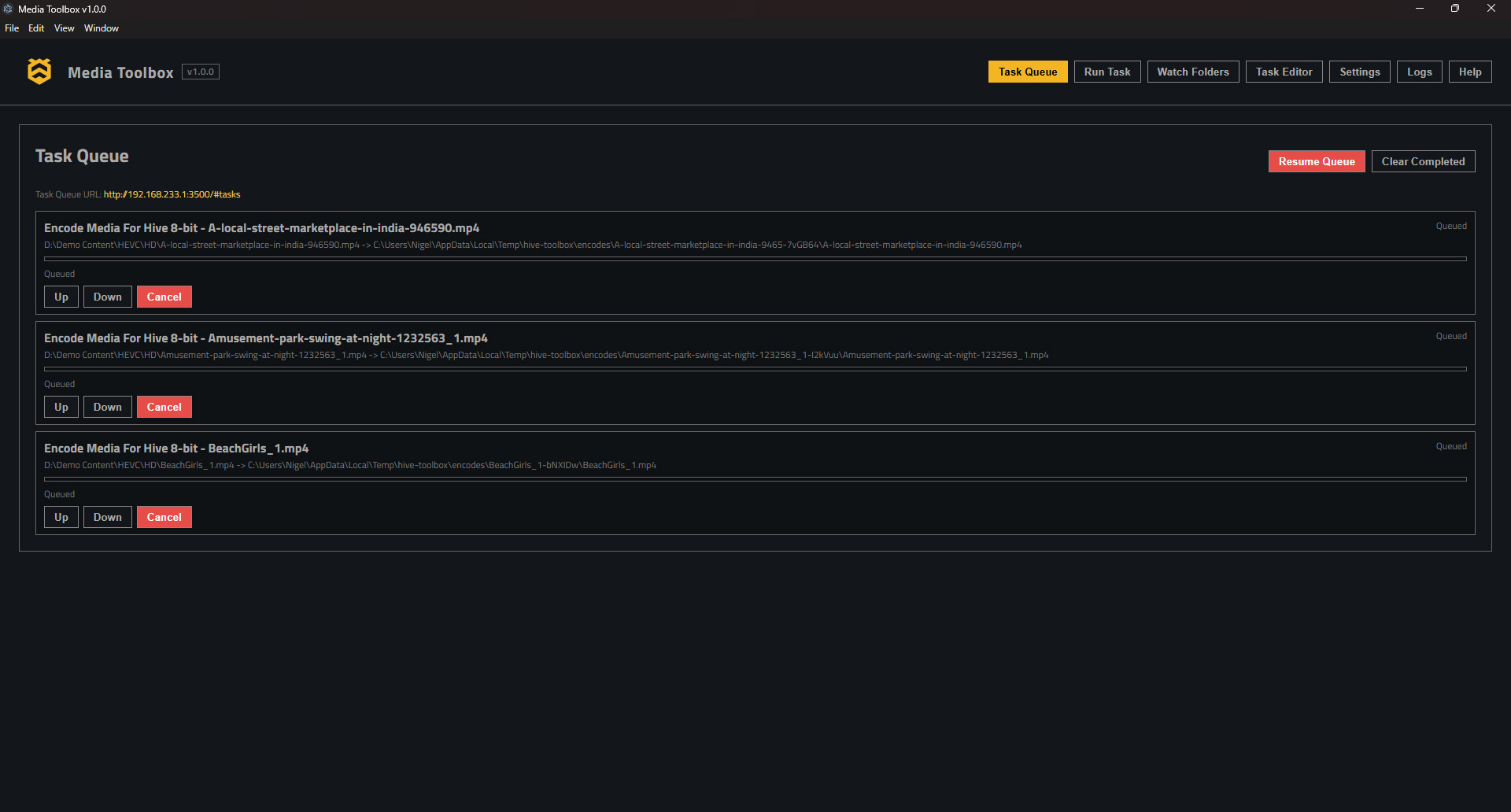
Task: Click the title bar application icon
Action: click(x=9, y=9)
